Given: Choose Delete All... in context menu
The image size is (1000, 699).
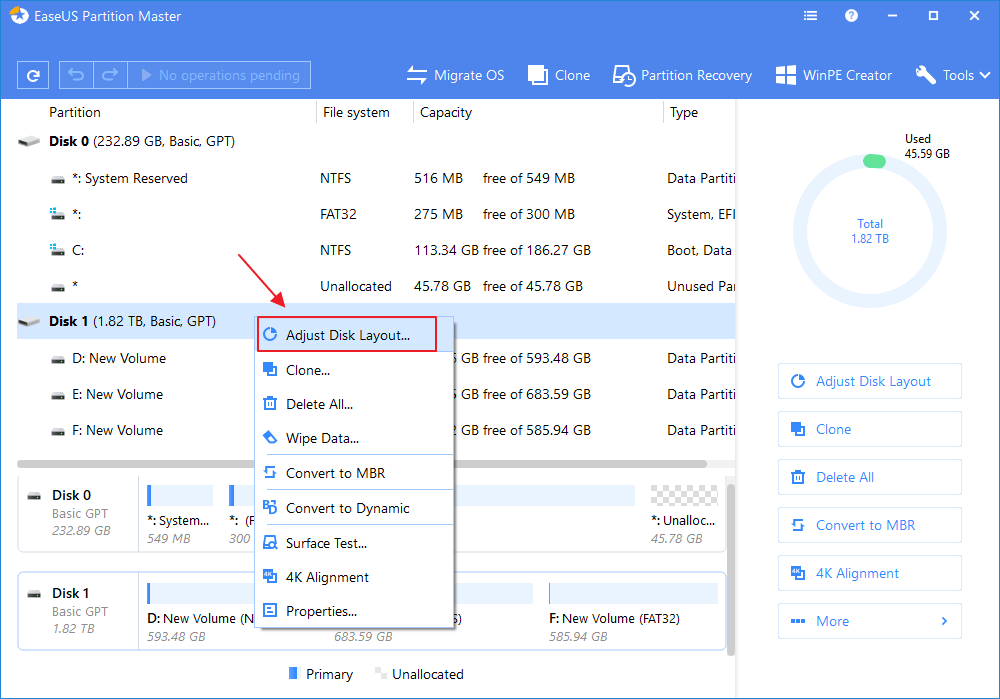Looking at the screenshot, I should click(x=355, y=404).
